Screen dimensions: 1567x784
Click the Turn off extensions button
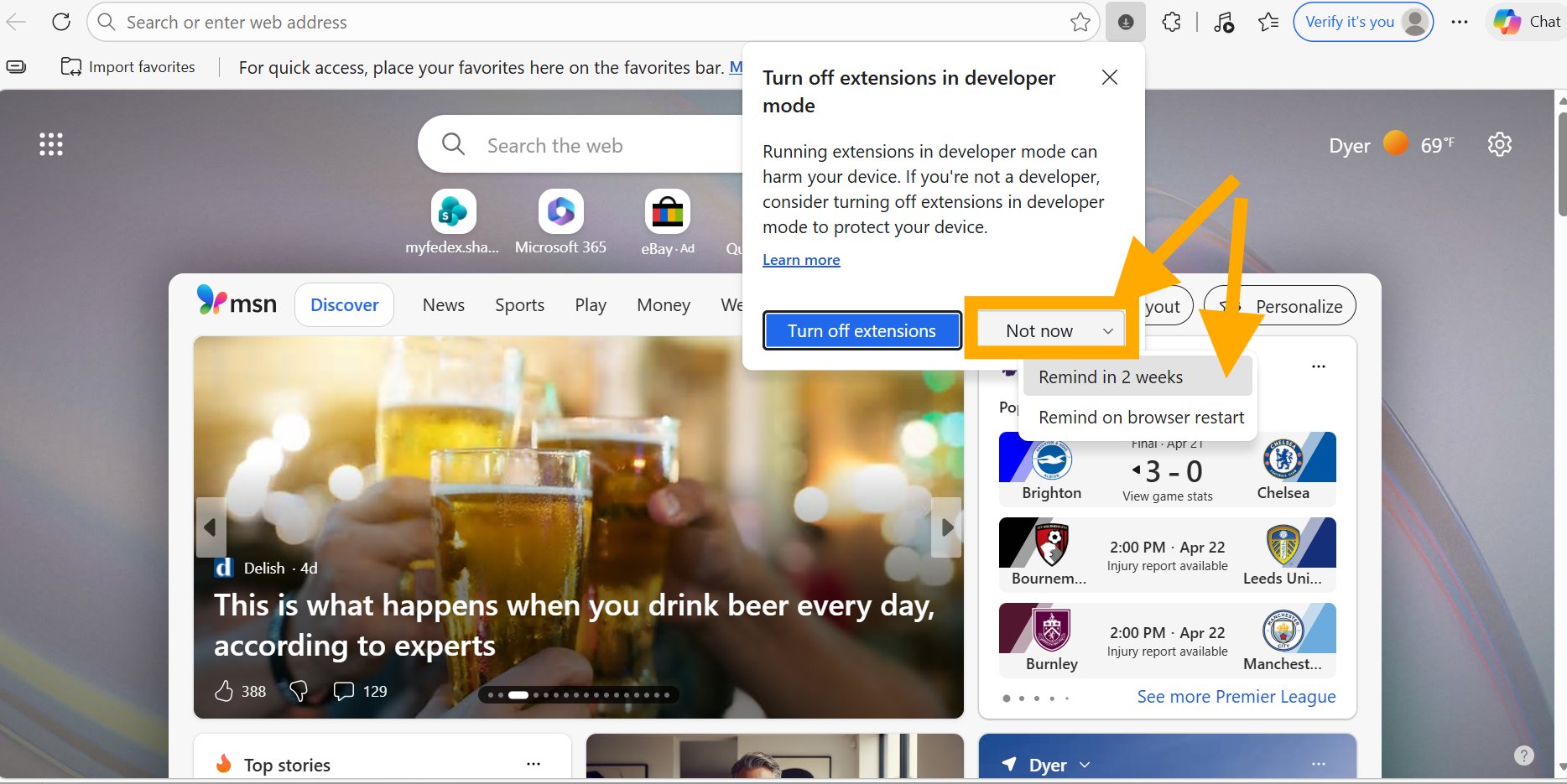(x=862, y=330)
